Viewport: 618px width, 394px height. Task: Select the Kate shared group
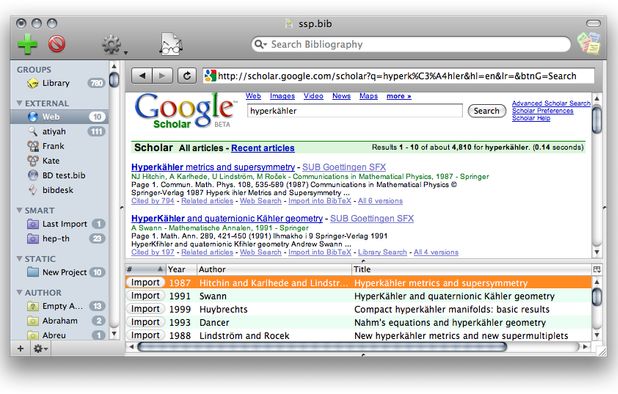[59, 161]
